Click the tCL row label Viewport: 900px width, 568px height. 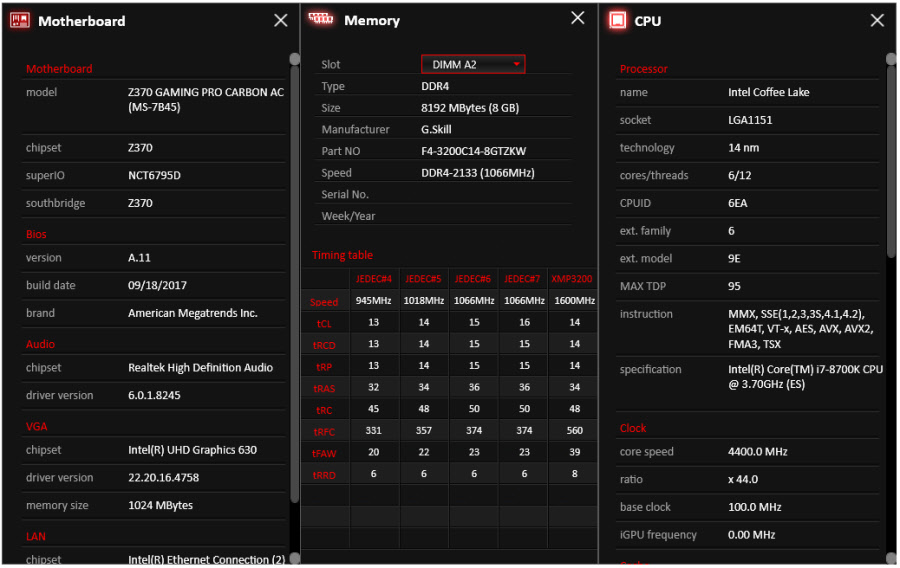pos(324,324)
